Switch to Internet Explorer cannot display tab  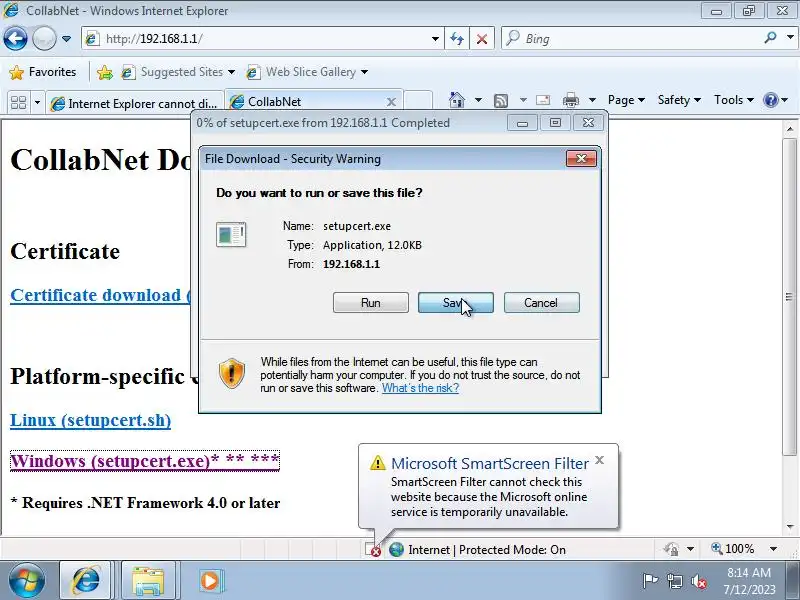click(x=135, y=103)
